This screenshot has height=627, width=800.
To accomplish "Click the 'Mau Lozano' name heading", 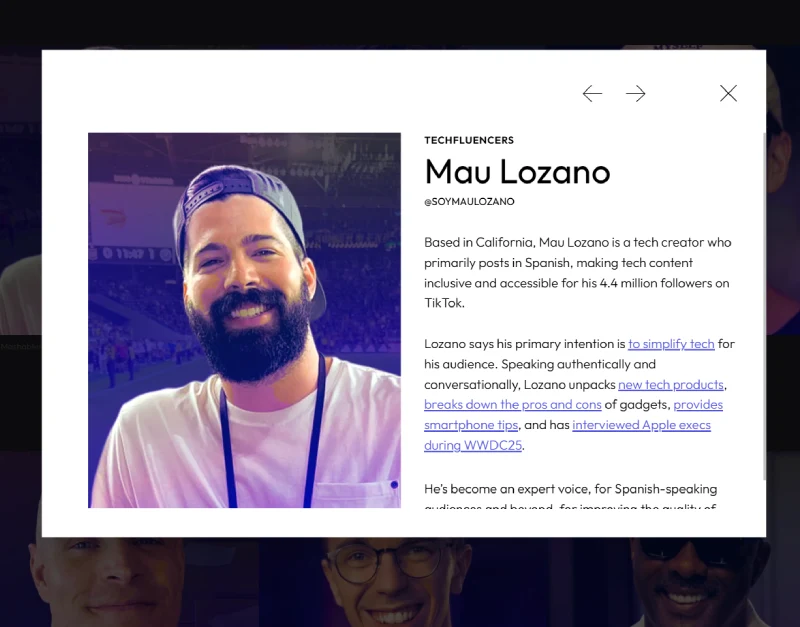I will 517,172.
